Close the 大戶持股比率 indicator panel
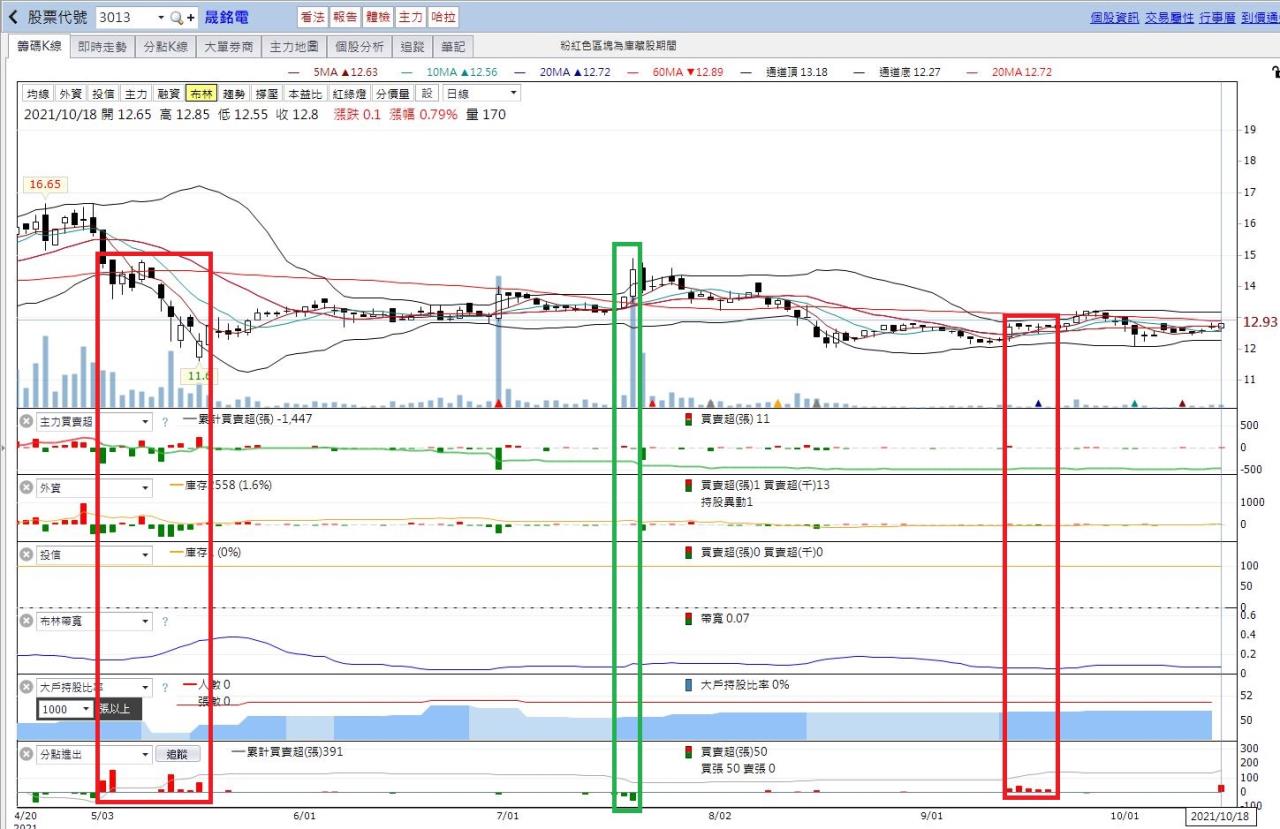This screenshot has width=1280, height=829. [x=27, y=688]
